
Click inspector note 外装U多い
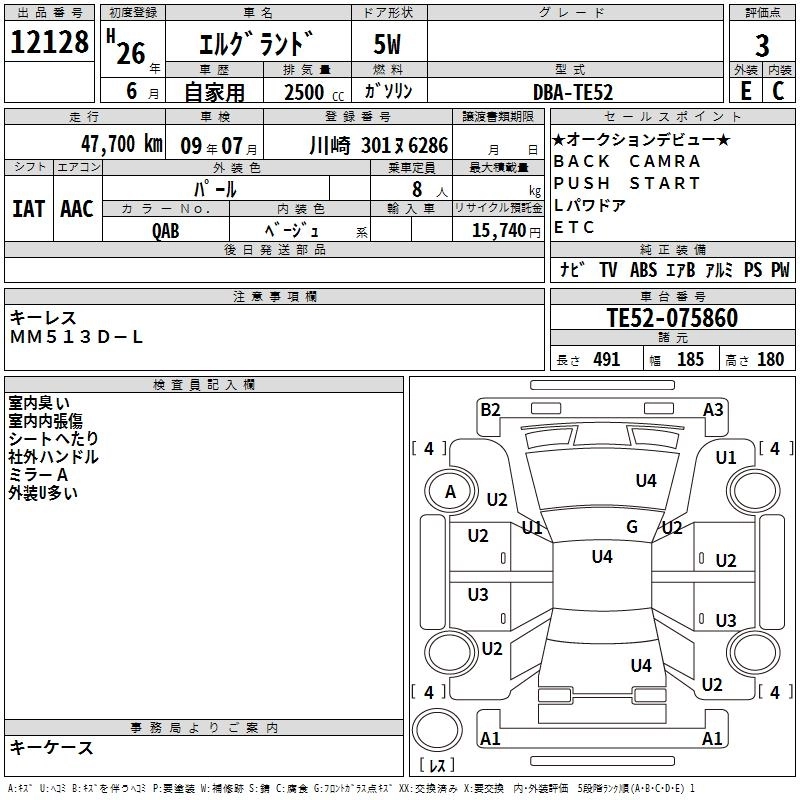[x=43, y=492]
